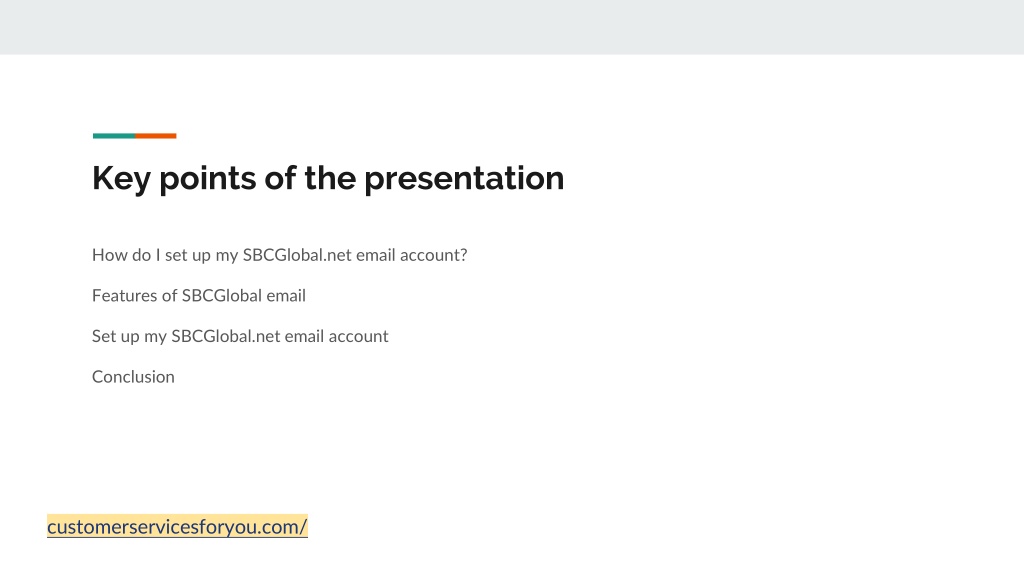This screenshot has height=576, width=1024.
Task: Click the 'How do I set up' question line
Action: (x=280, y=255)
